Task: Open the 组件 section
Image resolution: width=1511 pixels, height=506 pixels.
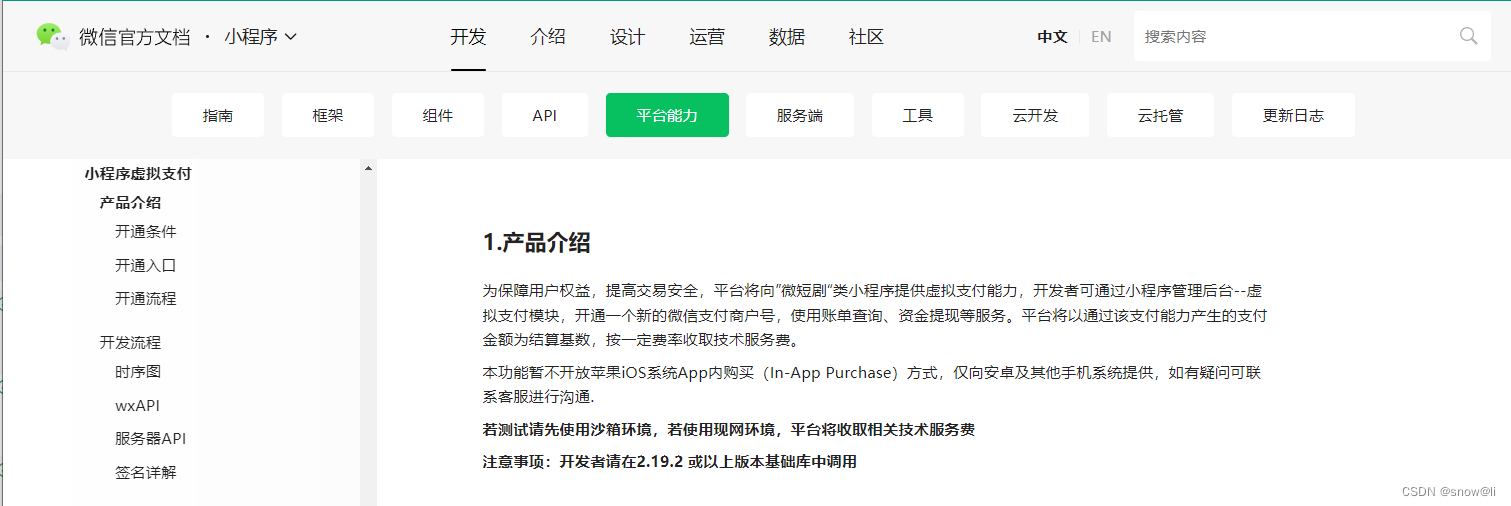Action: [438, 115]
